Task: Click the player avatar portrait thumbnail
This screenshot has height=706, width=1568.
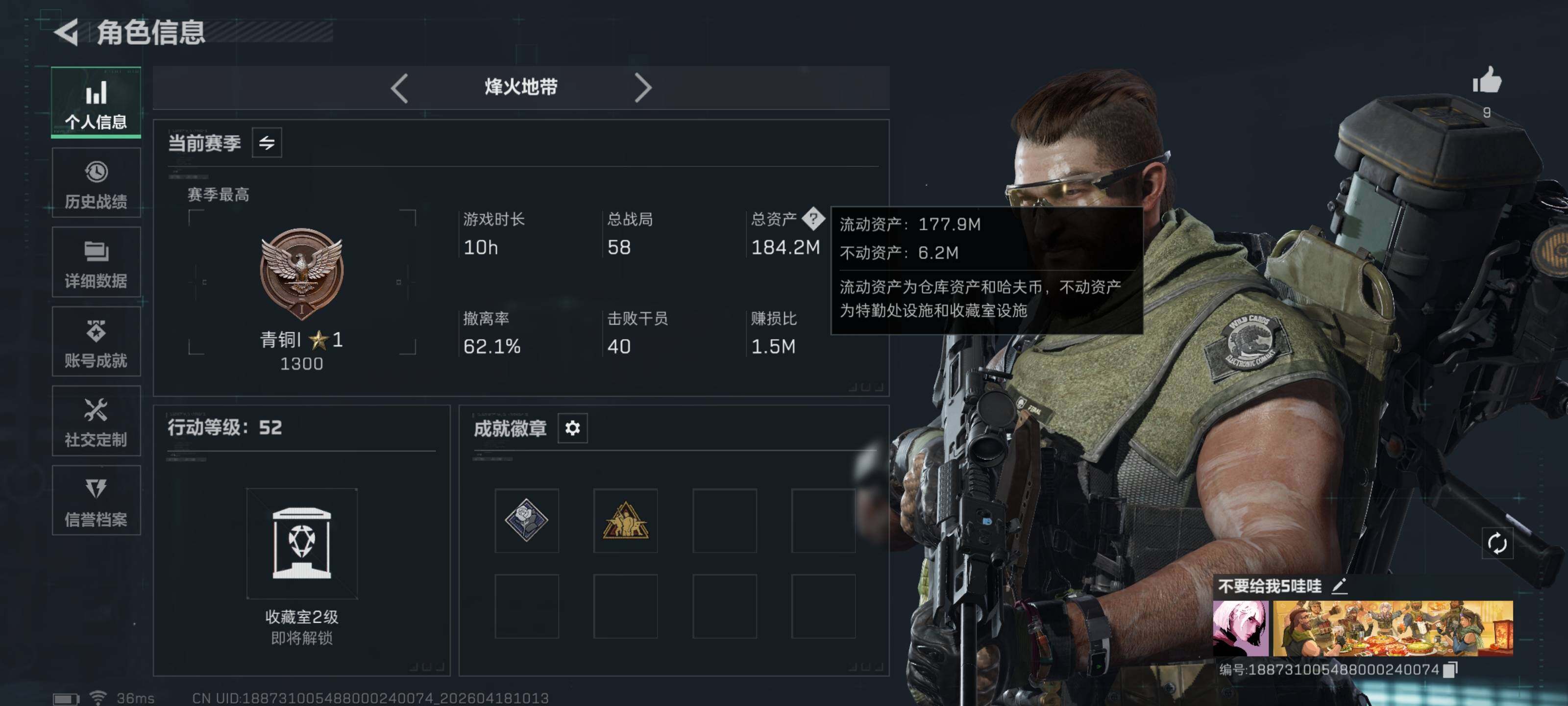Action: pyautogui.click(x=1241, y=628)
